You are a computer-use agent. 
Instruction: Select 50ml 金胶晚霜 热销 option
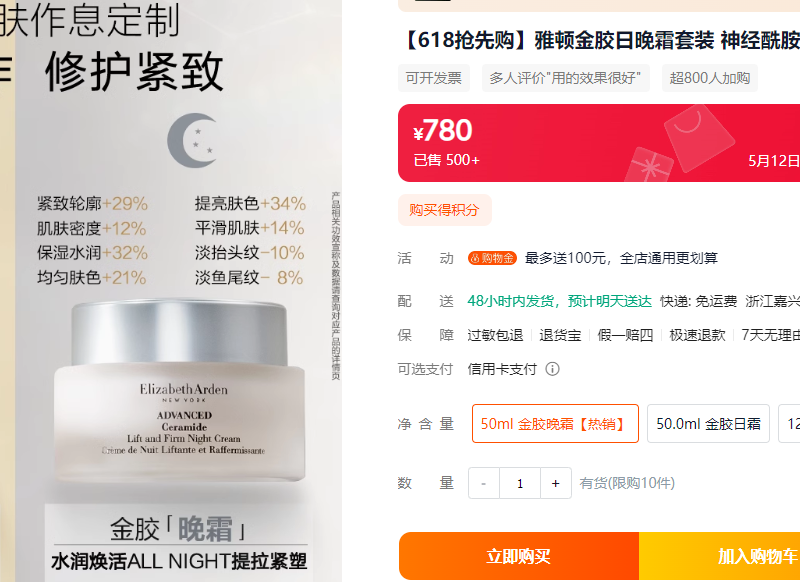[x=555, y=423]
